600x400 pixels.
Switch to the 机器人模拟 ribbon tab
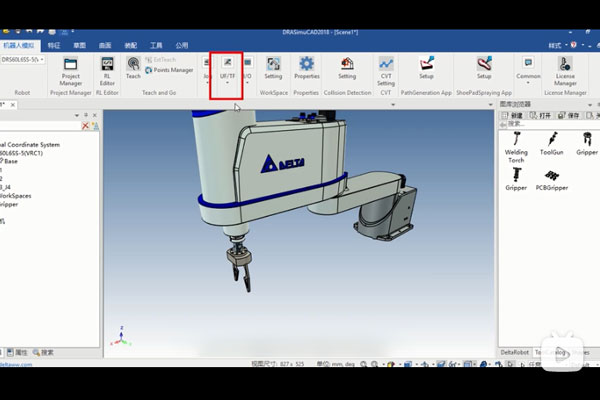(19, 45)
